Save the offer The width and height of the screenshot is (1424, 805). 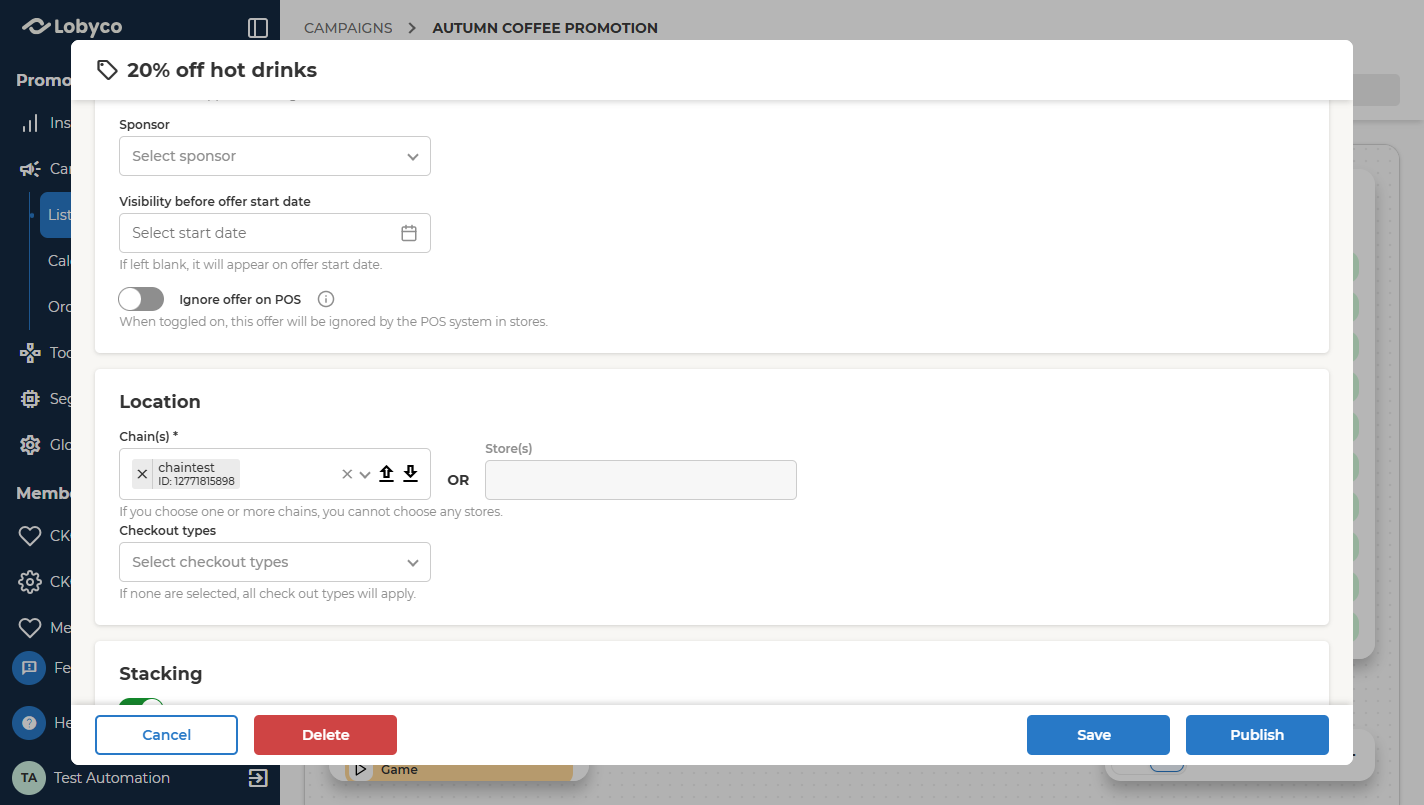click(x=1098, y=735)
